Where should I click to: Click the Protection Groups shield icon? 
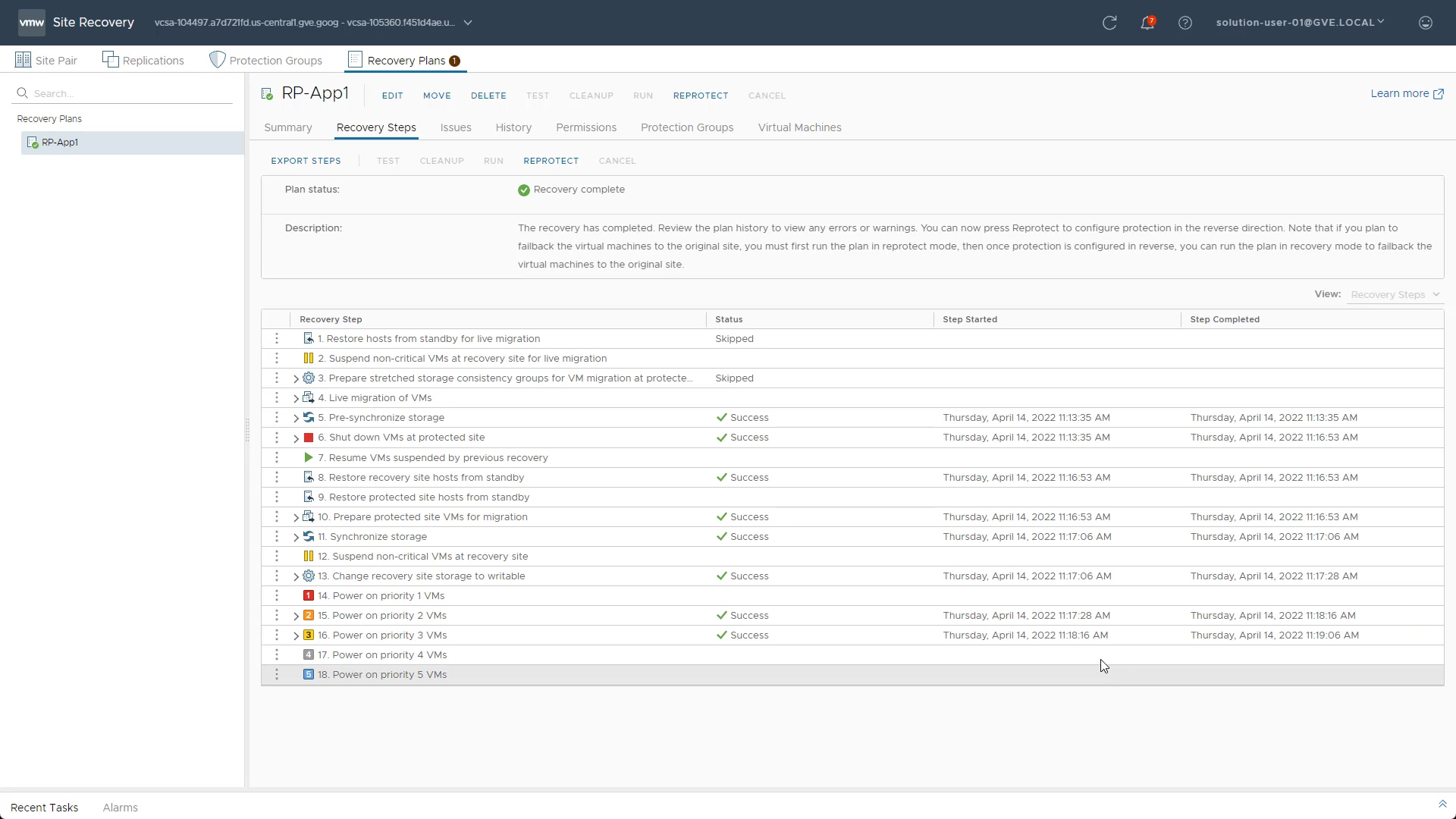218,60
